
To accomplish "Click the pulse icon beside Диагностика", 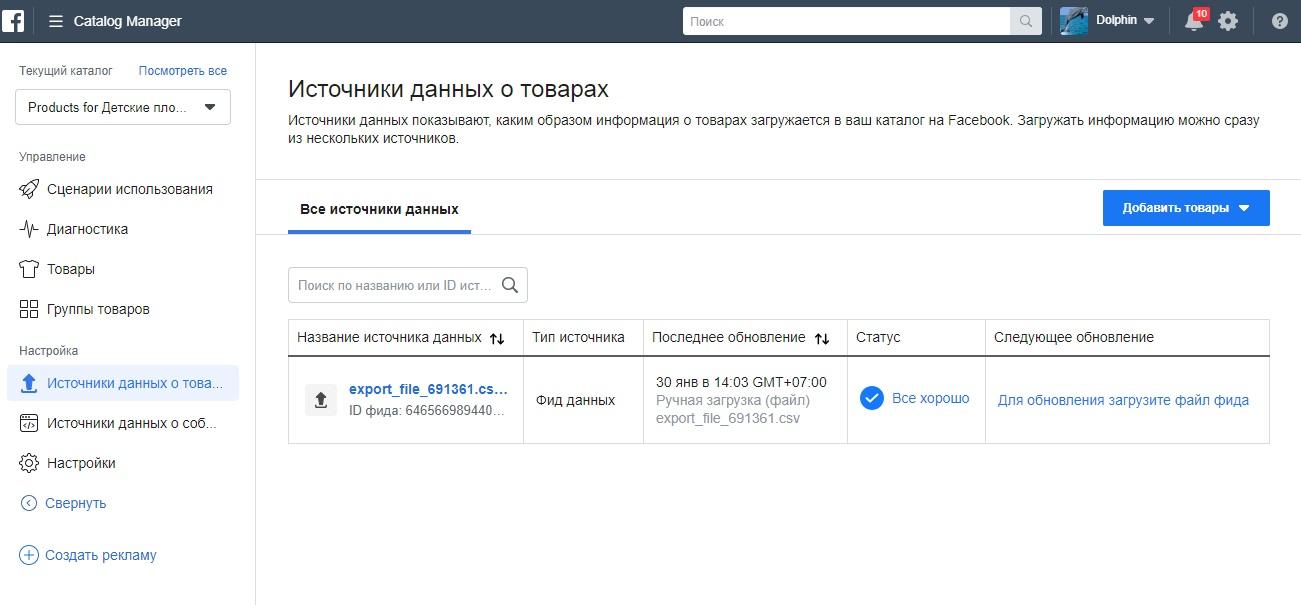I will click(29, 229).
